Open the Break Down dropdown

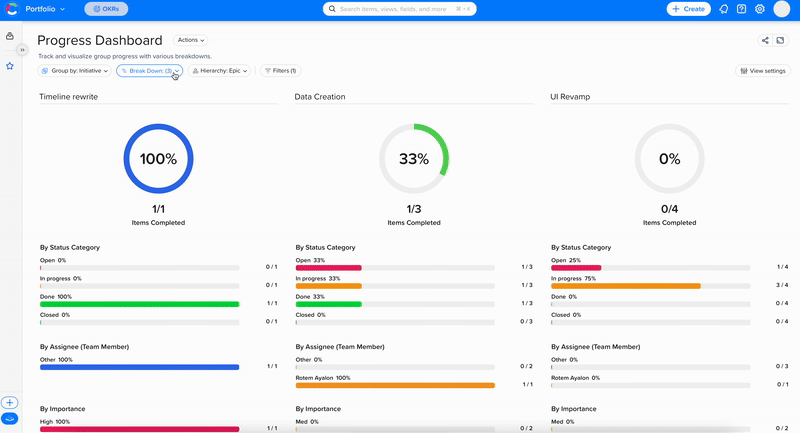[150, 71]
